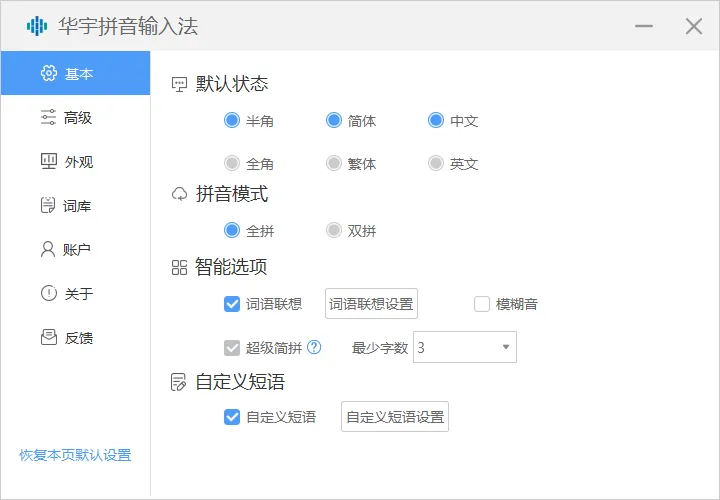Choose 繁体 character mode
The width and height of the screenshot is (720, 500).
point(334,163)
